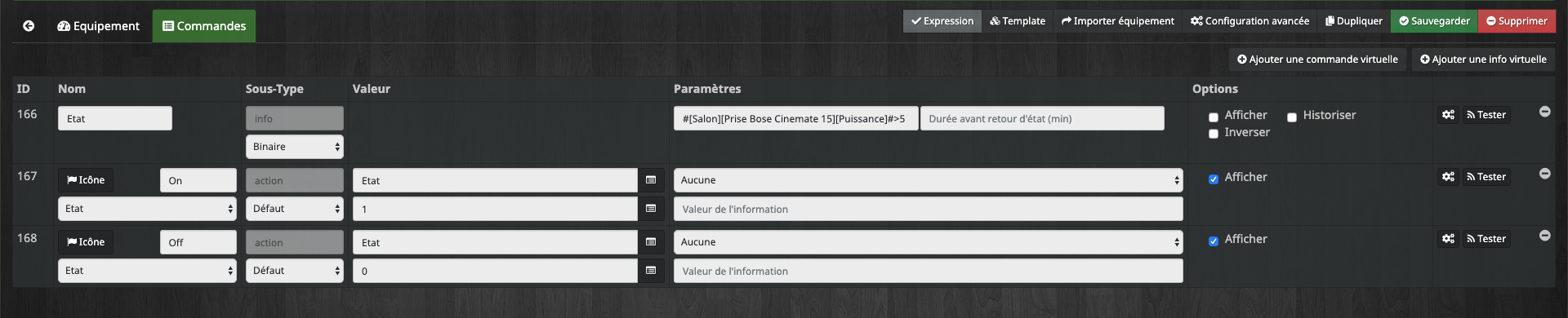Save with the Sauvegarder button
1568x318 pixels.
[1434, 21]
